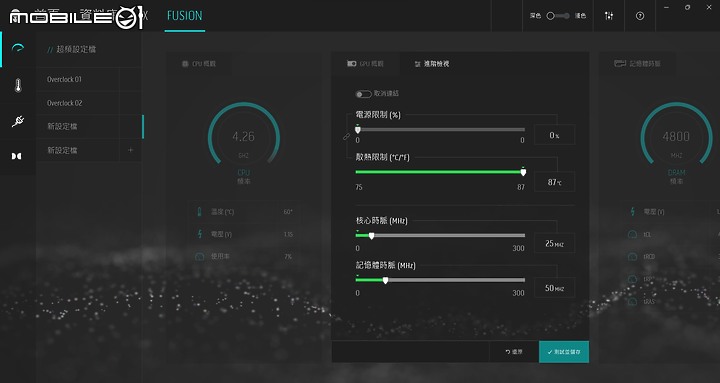Click the tCL timing icon
Image resolution: width=720 pixels, height=383 pixels.
tap(633, 234)
